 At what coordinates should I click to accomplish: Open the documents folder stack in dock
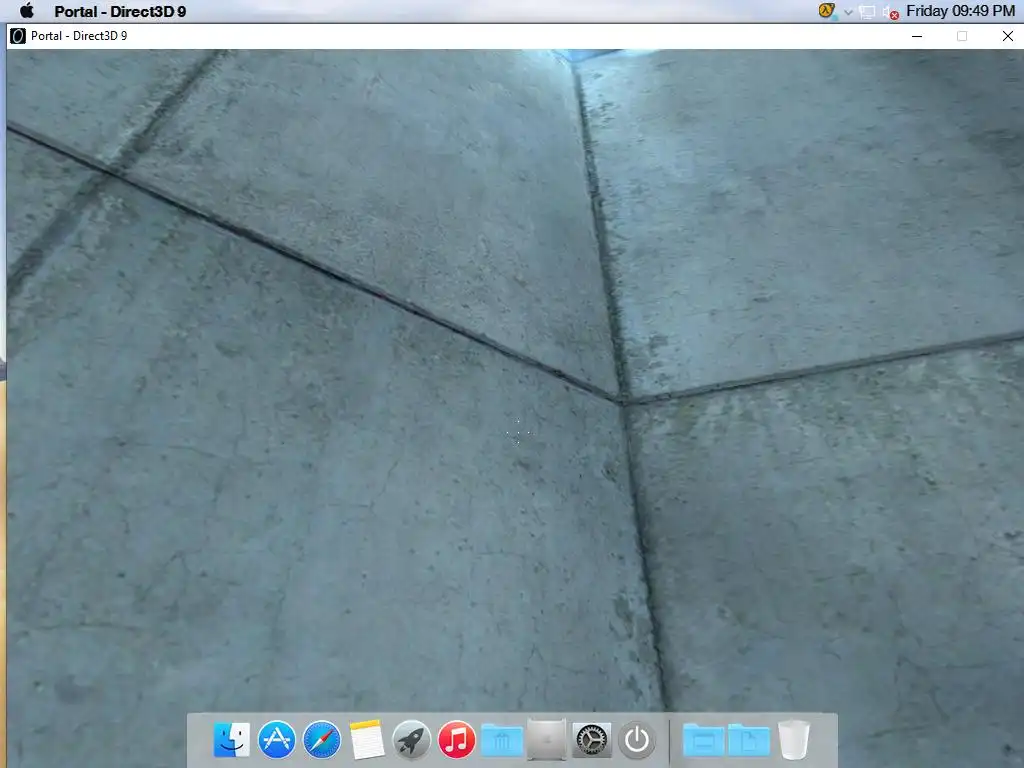pos(748,740)
